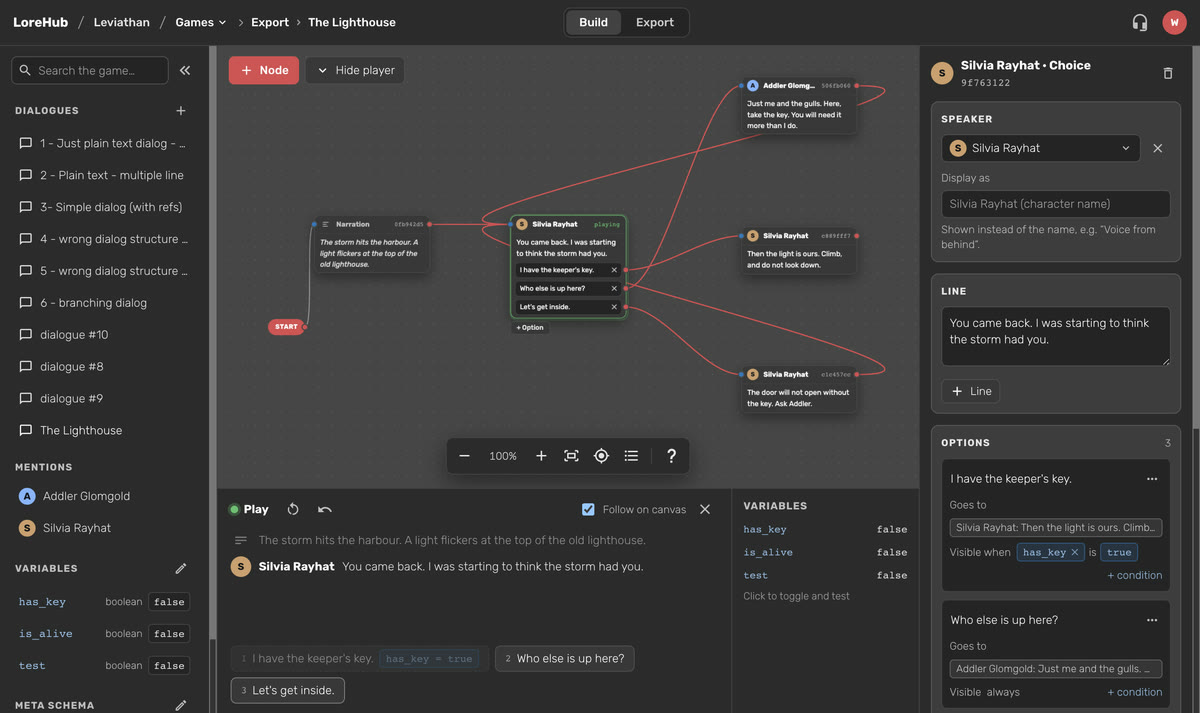Toggle has_key false value in the left sidebar

pyautogui.click(x=169, y=602)
